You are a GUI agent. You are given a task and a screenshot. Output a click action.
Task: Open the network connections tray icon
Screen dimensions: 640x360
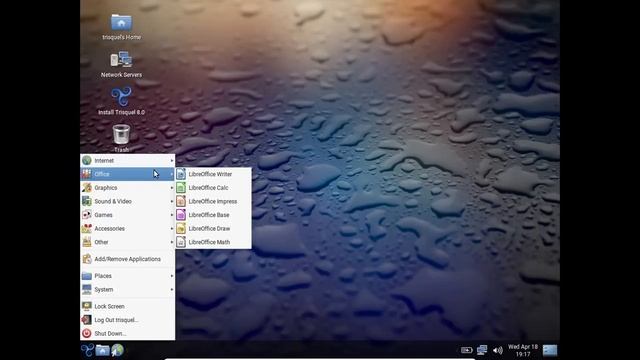coord(482,350)
